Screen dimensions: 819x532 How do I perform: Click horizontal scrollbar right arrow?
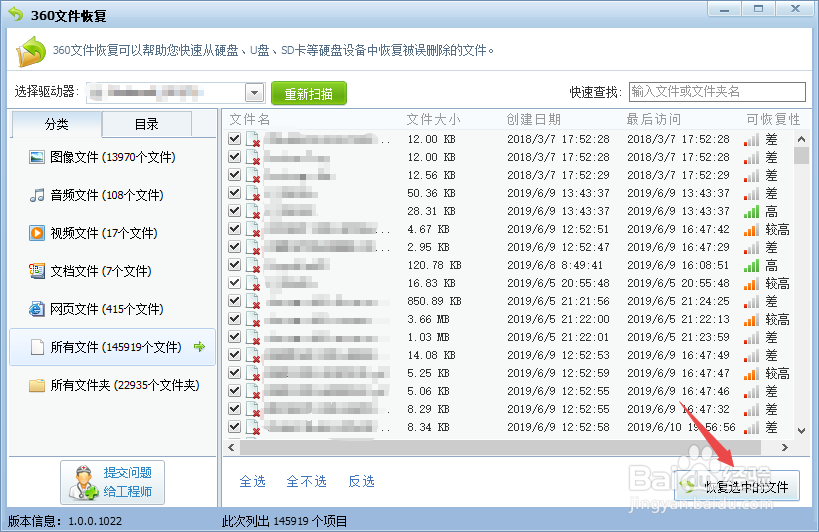[x=785, y=447]
